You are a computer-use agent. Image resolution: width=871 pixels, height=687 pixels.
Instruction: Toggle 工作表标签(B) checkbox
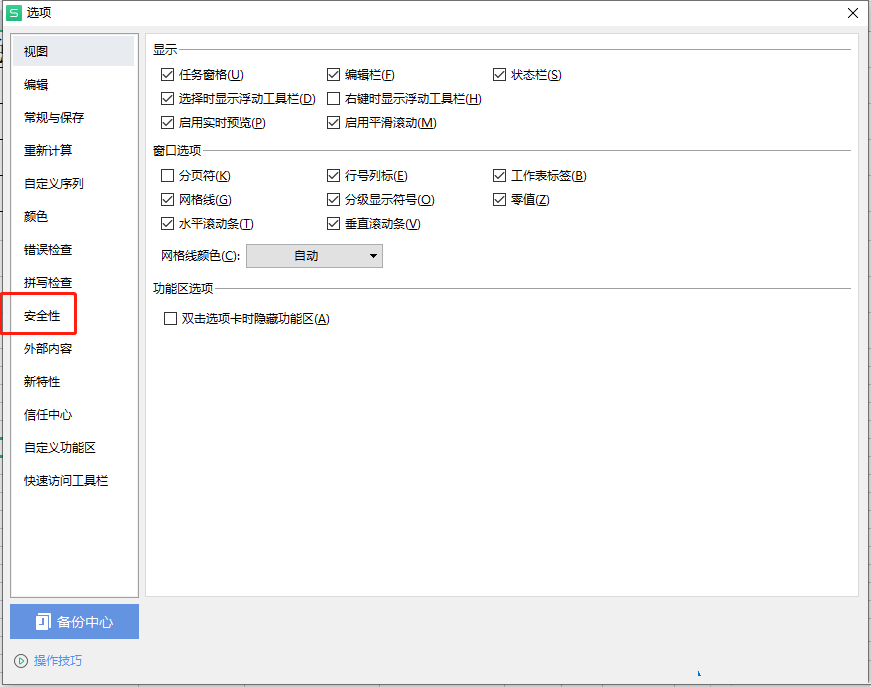point(499,175)
